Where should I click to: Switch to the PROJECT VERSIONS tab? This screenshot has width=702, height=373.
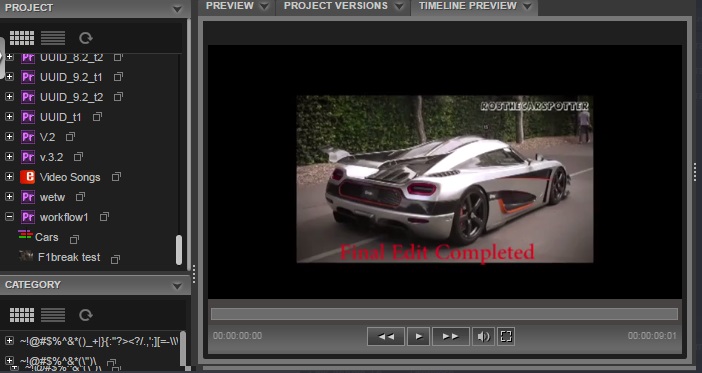(x=336, y=6)
